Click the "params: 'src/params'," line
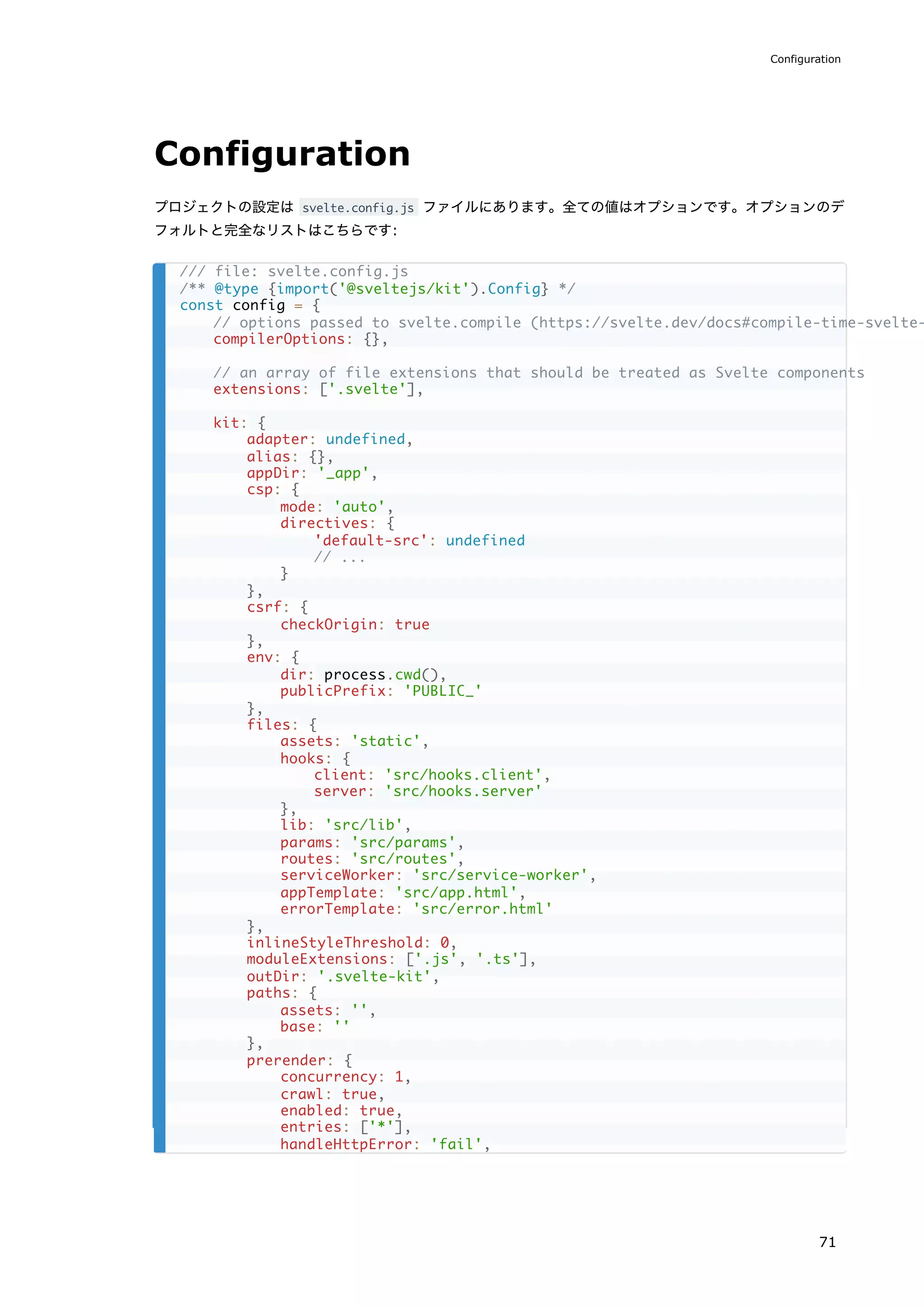This screenshot has width=924, height=1307. pyautogui.click(x=372, y=843)
